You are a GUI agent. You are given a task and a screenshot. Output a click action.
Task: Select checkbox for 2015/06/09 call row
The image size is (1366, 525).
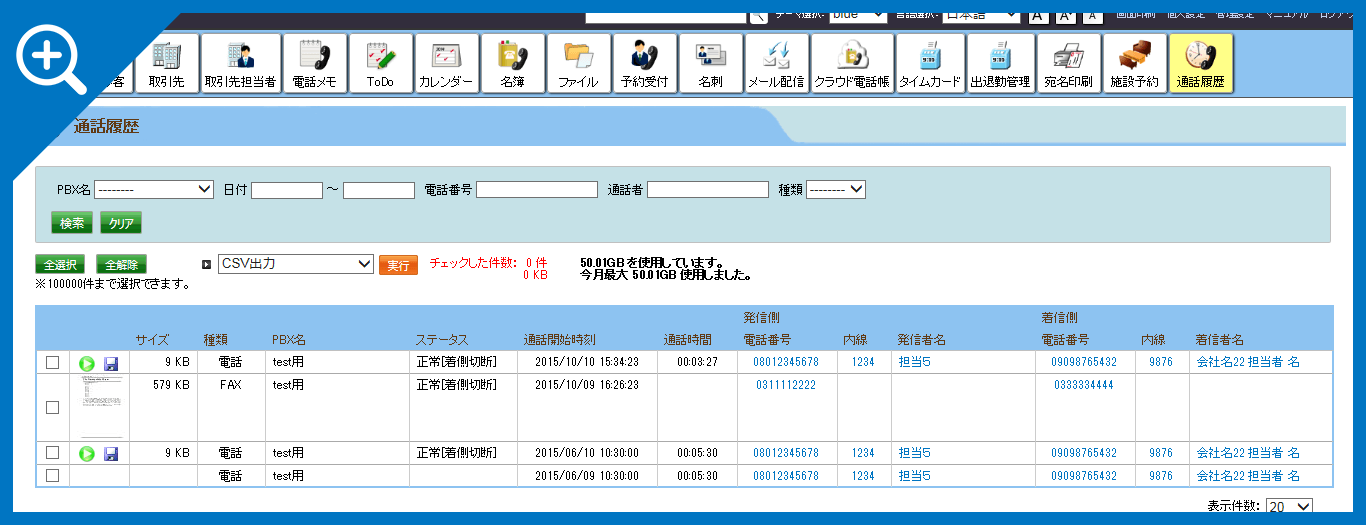52,476
